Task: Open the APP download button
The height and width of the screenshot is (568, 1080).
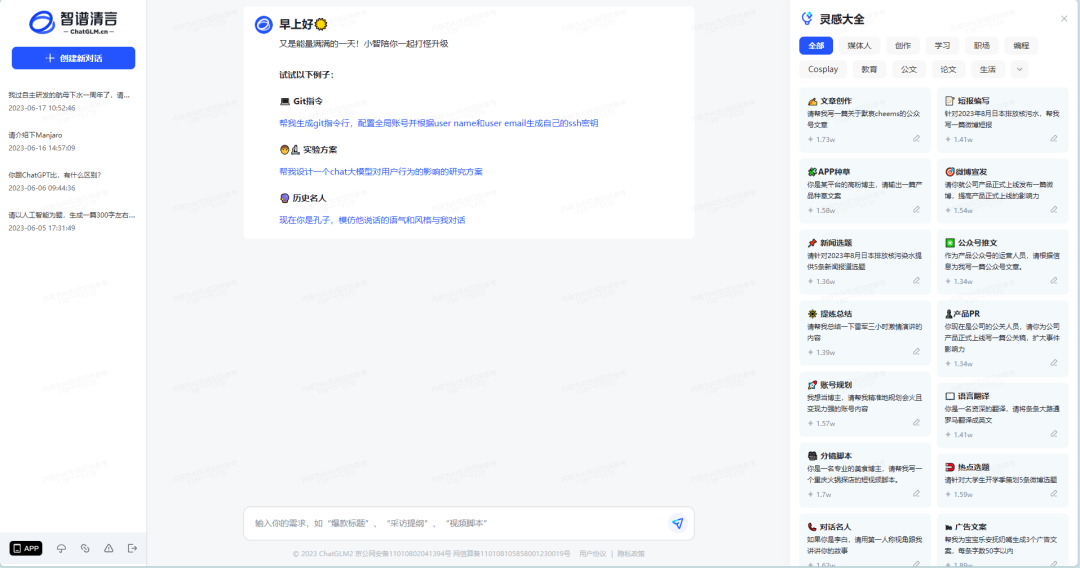Action: pos(26,548)
